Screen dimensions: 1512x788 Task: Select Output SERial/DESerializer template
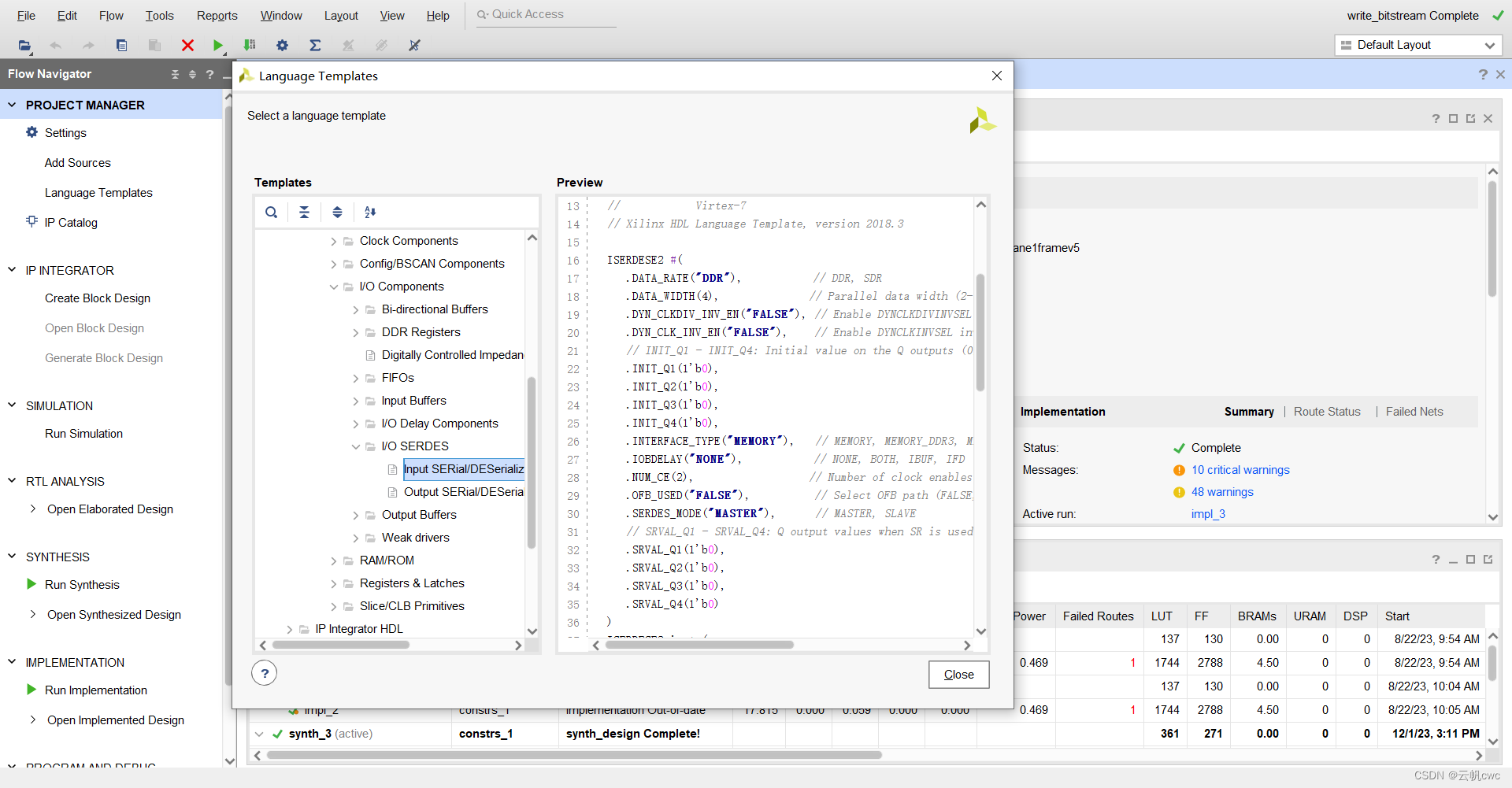tap(463, 491)
